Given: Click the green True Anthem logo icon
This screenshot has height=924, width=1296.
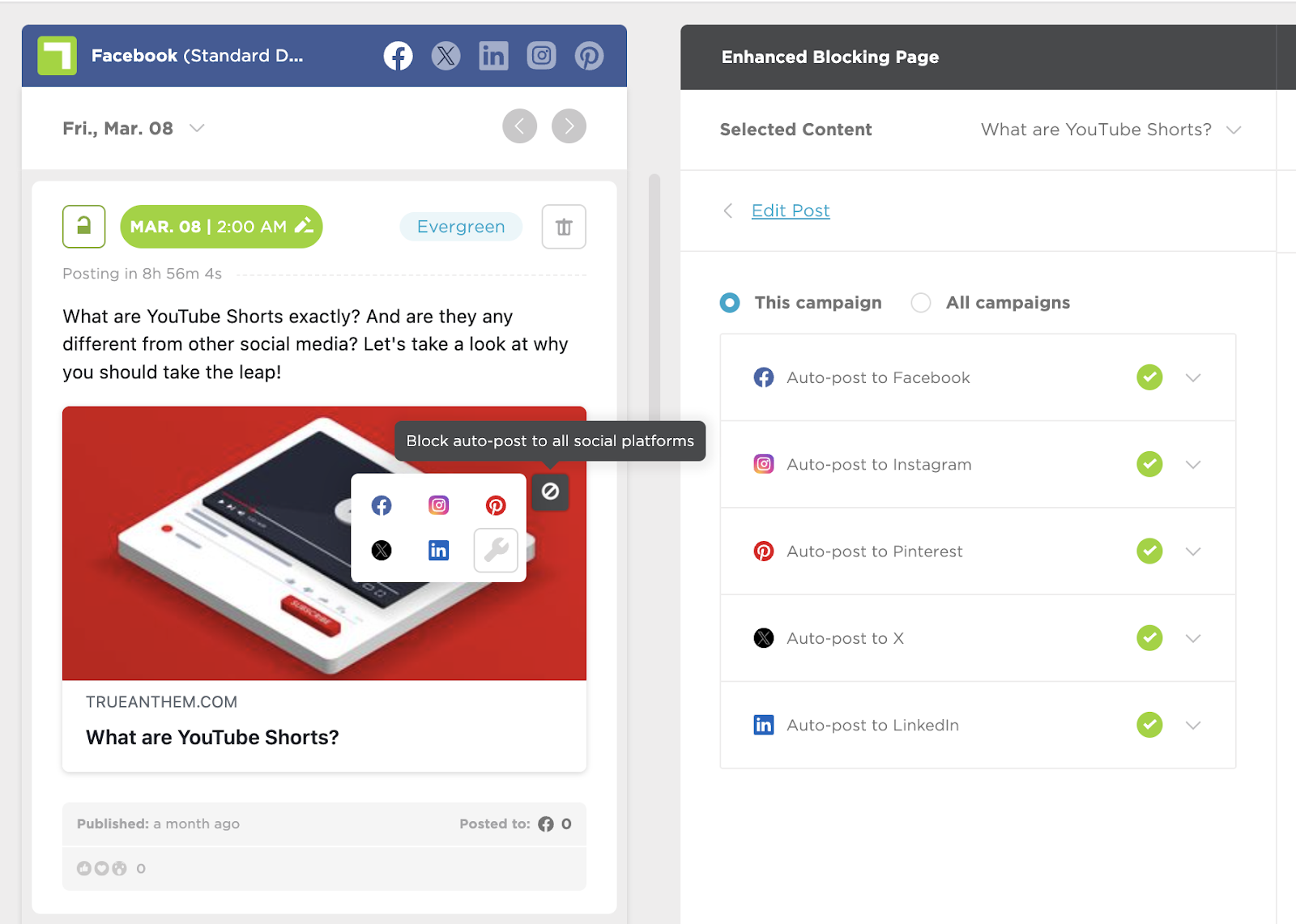Looking at the screenshot, I should [x=58, y=56].
